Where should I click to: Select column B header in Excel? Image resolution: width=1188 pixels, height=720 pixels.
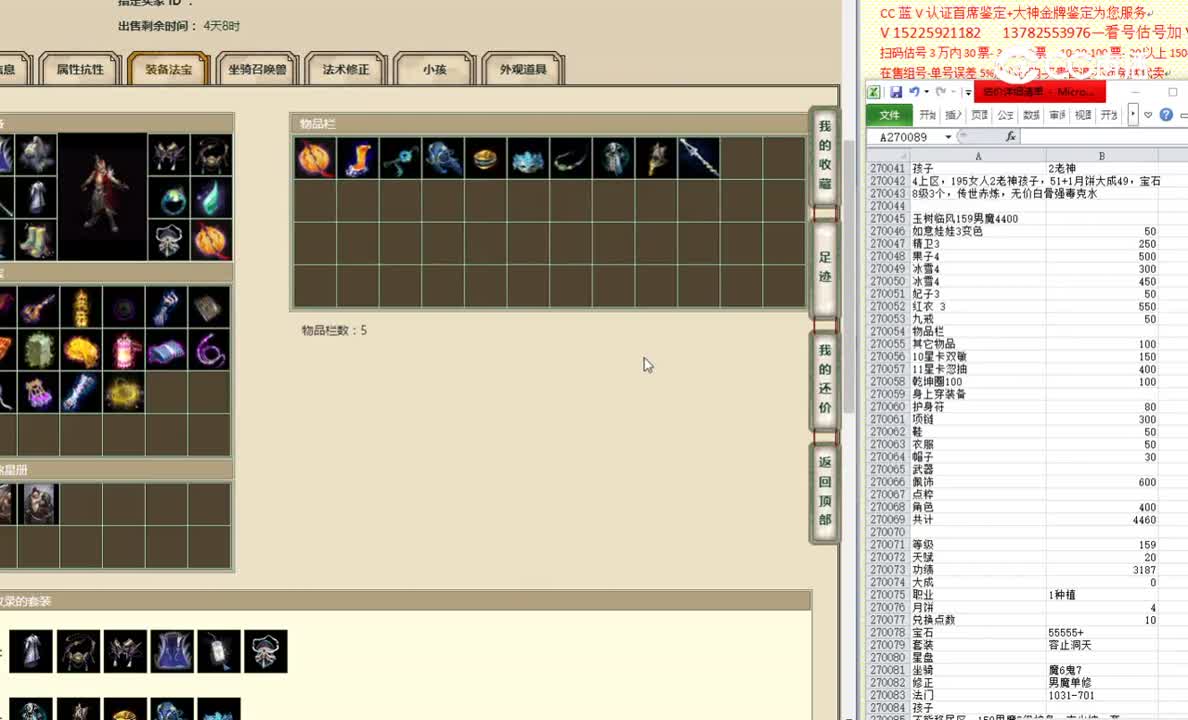[1101, 155]
